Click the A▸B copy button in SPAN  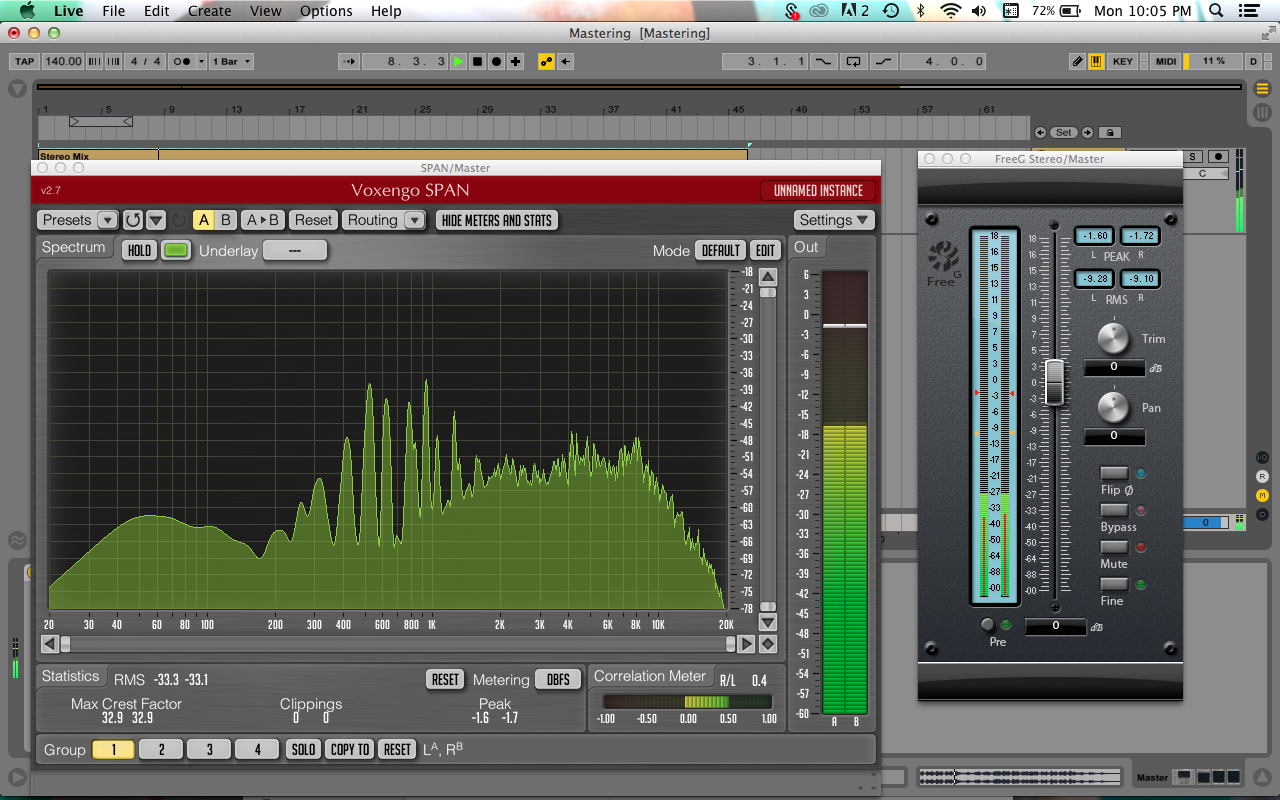point(263,220)
